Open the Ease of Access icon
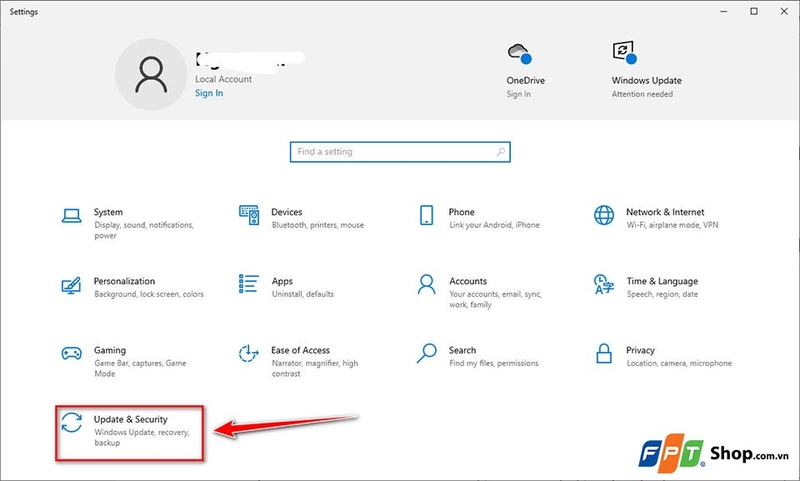The height and width of the screenshot is (481, 800). point(248,353)
